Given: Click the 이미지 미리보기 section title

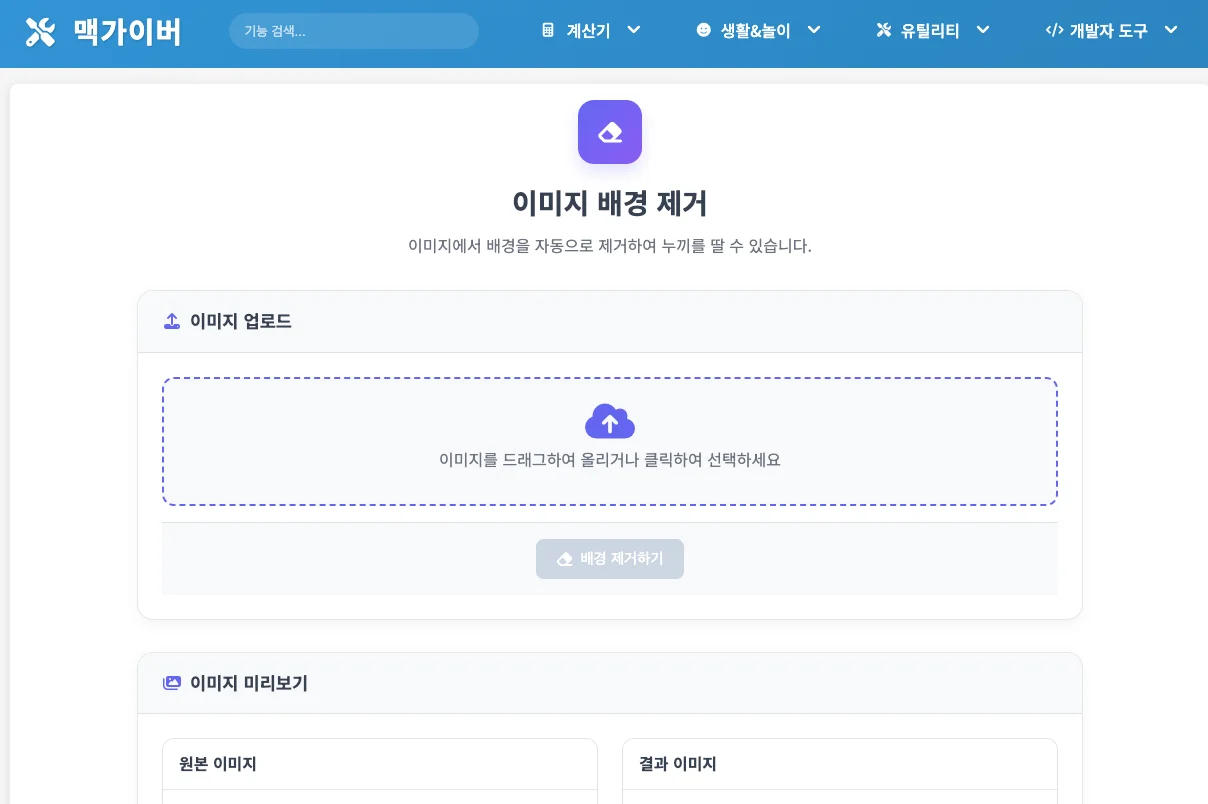Looking at the screenshot, I should pyautogui.click(x=249, y=683).
